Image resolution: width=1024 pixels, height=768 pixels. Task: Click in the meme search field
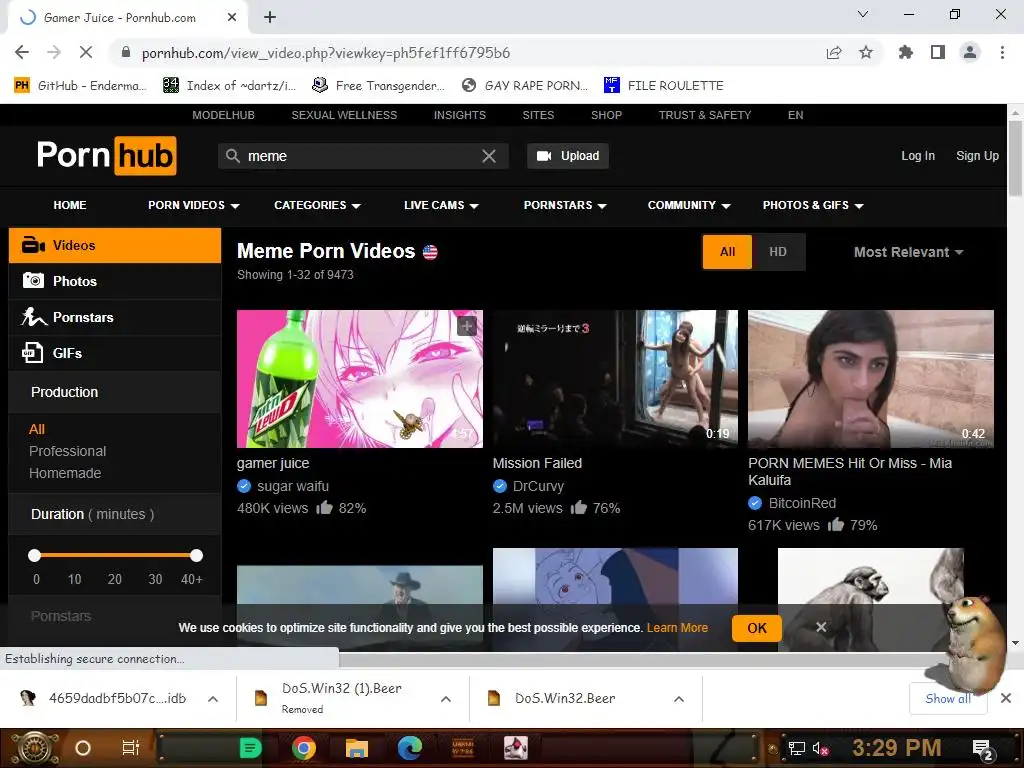pyautogui.click(x=362, y=156)
